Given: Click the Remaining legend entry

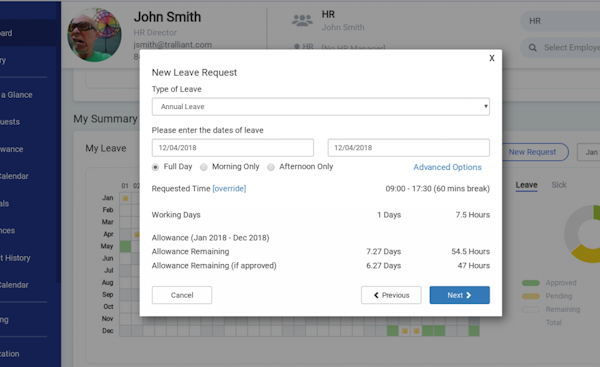Looking at the screenshot, I should pos(551,309).
